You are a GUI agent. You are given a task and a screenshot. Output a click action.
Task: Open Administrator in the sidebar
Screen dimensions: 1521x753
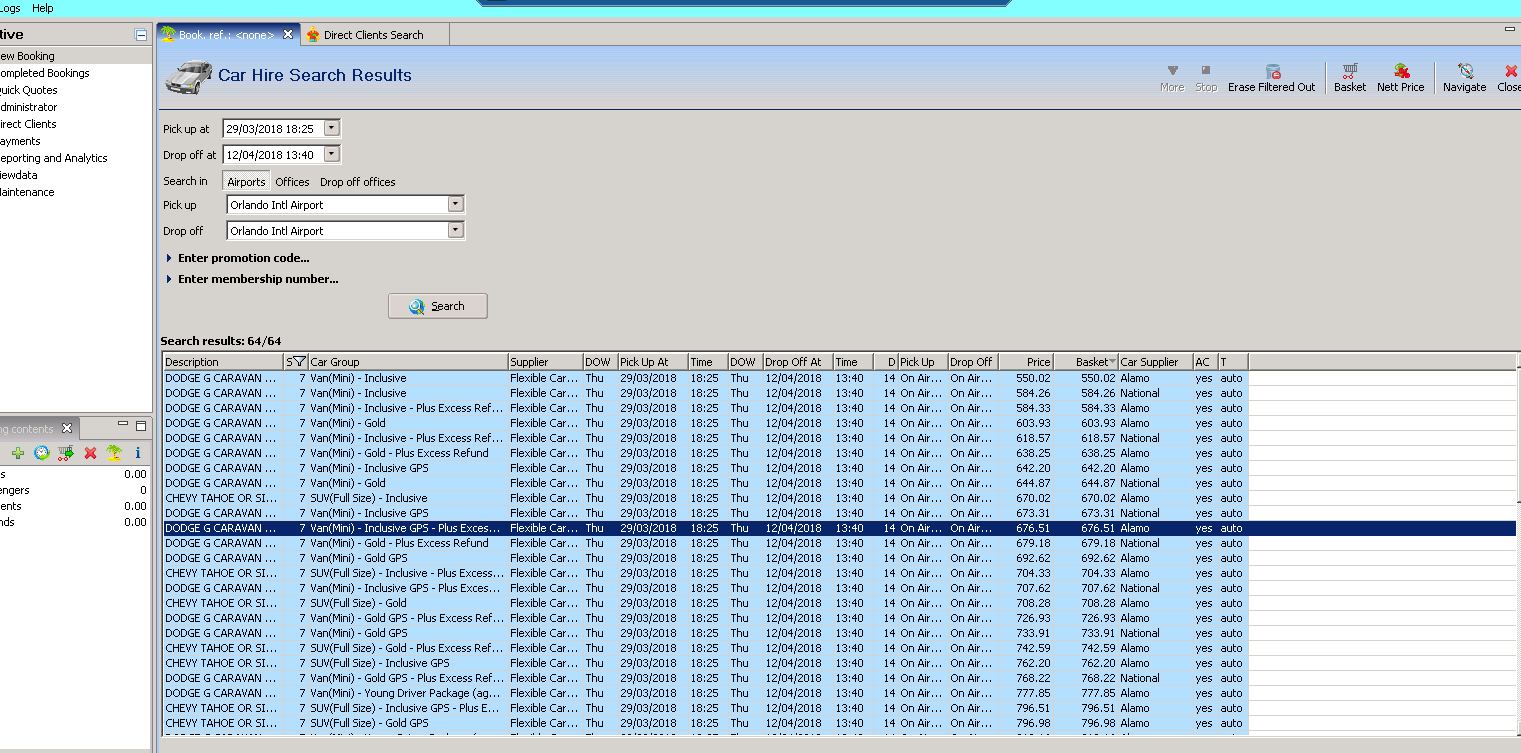pyautogui.click(x=29, y=107)
